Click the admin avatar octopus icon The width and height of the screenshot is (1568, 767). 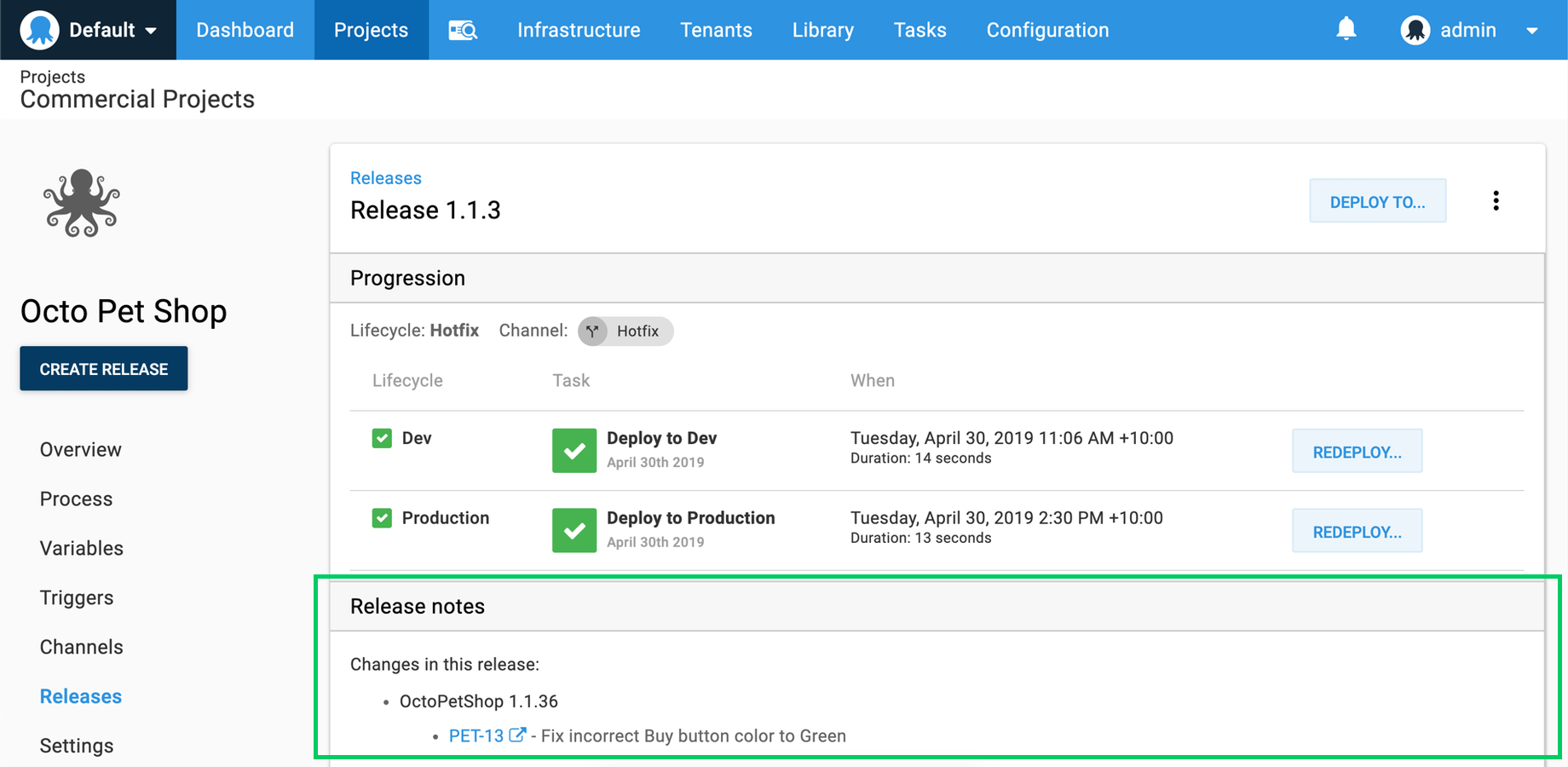(x=1415, y=29)
